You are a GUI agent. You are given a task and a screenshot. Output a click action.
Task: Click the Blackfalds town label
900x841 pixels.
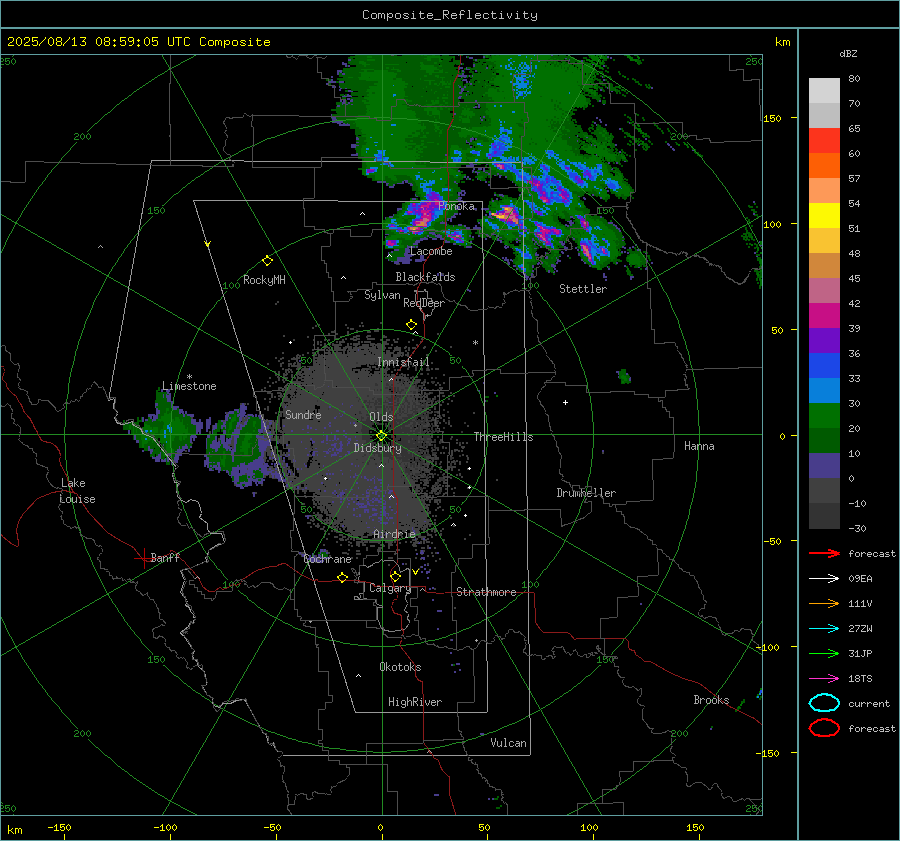click(x=425, y=277)
